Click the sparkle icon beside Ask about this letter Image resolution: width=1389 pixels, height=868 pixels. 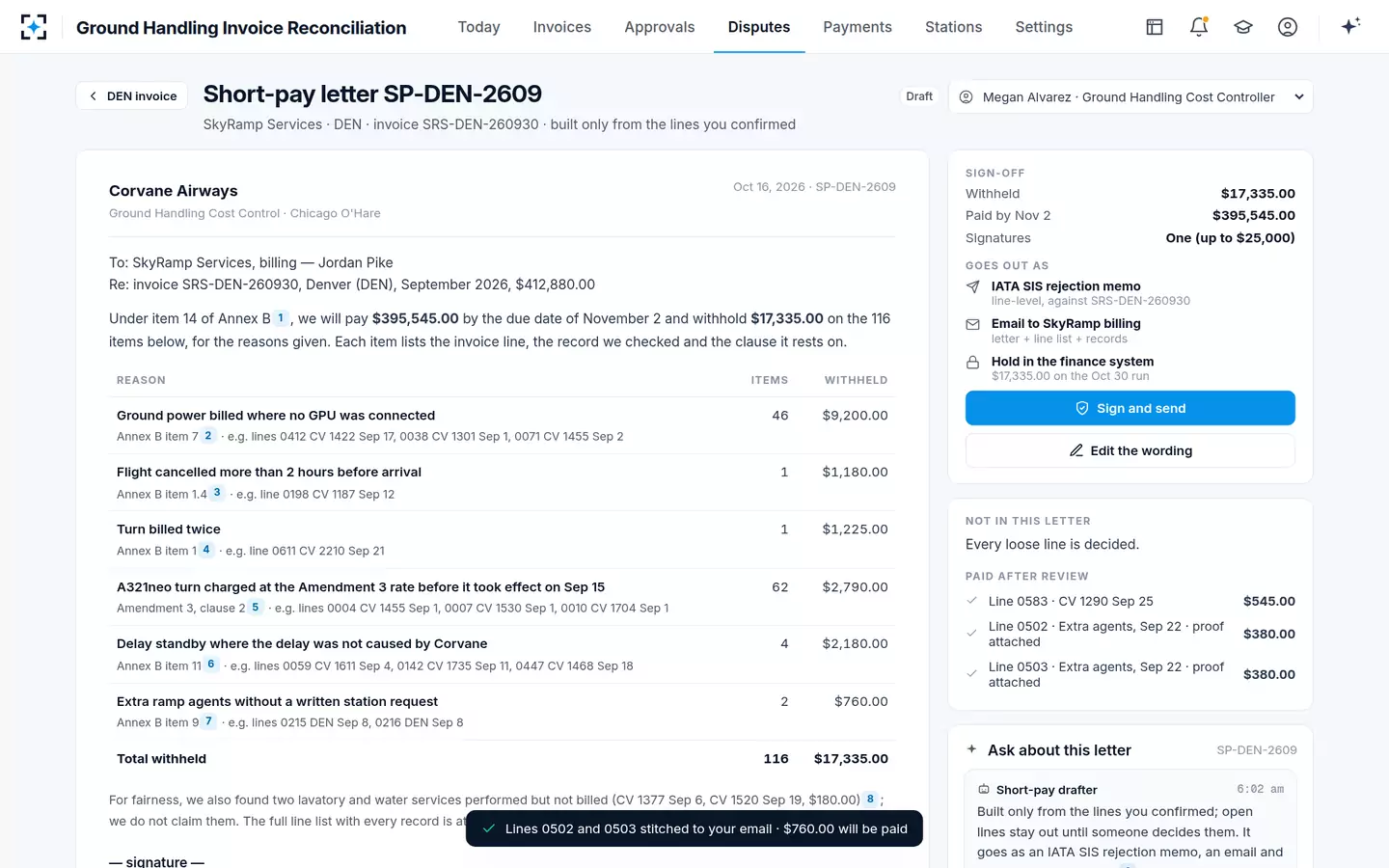coord(971,749)
